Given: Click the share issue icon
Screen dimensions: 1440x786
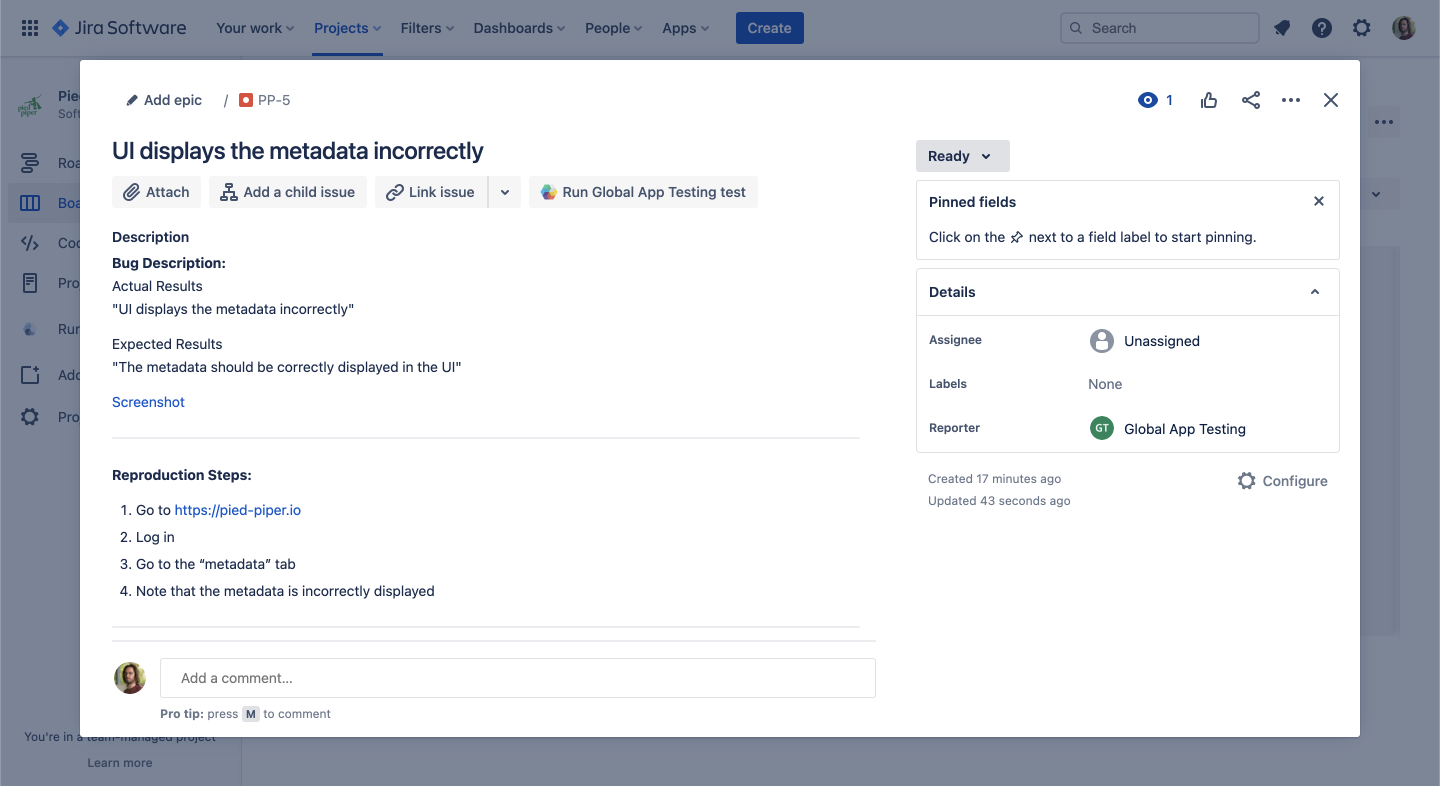Looking at the screenshot, I should [x=1250, y=100].
